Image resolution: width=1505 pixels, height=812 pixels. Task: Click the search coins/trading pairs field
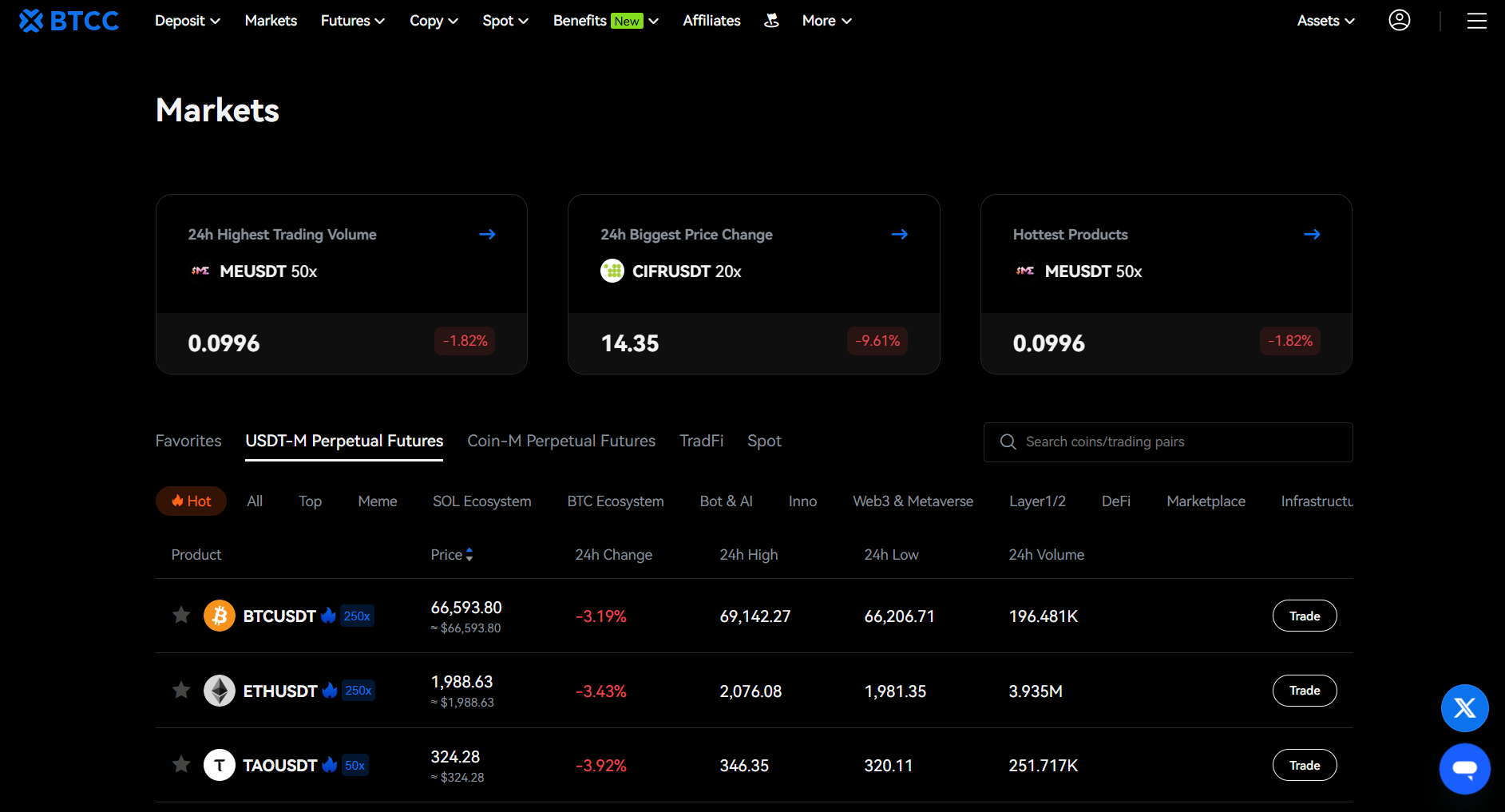click(1168, 442)
